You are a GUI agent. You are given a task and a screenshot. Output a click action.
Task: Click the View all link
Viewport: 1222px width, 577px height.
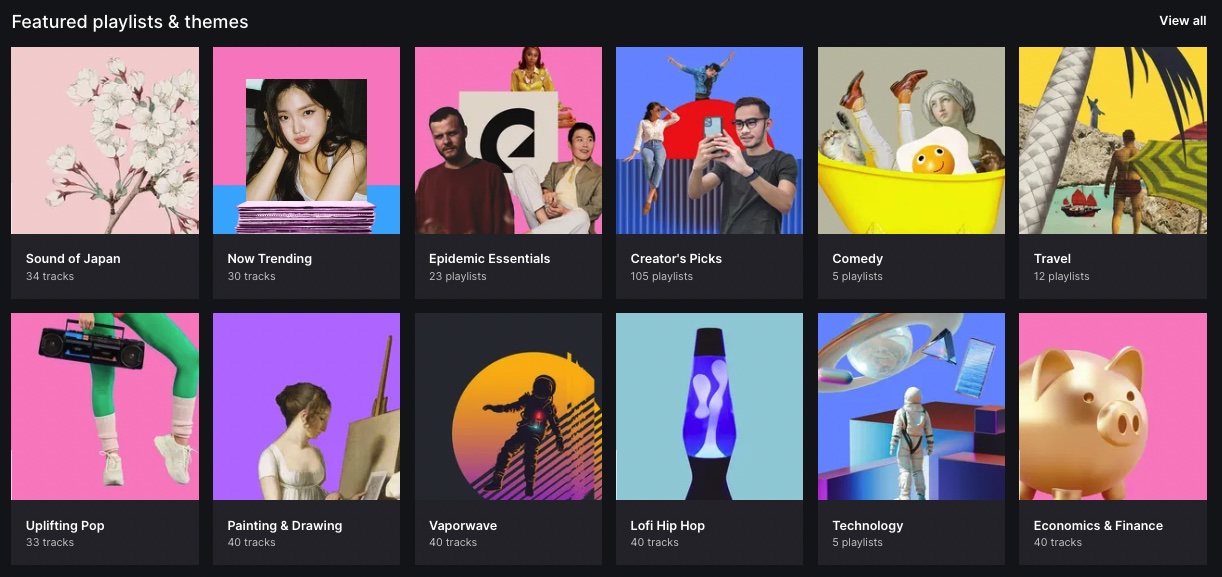pyautogui.click(x=1182, y=20)
